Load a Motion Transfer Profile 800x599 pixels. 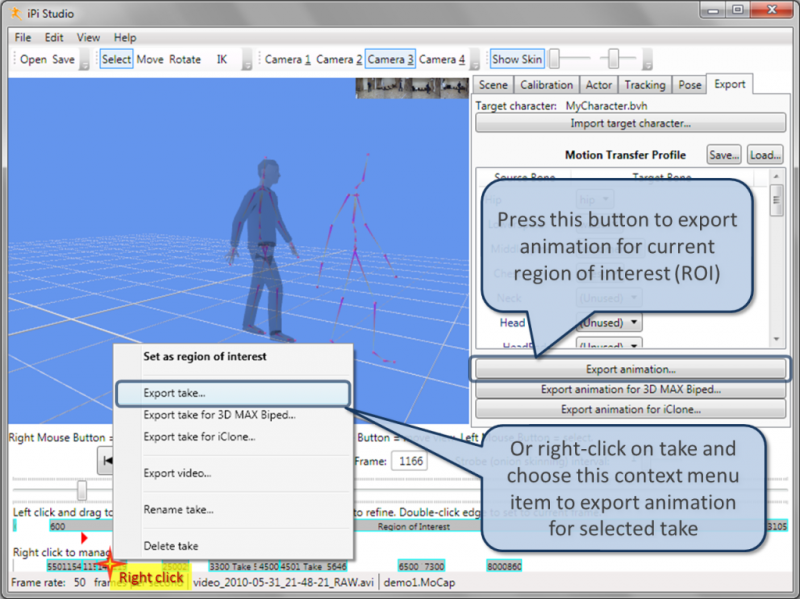pos(765,155)
